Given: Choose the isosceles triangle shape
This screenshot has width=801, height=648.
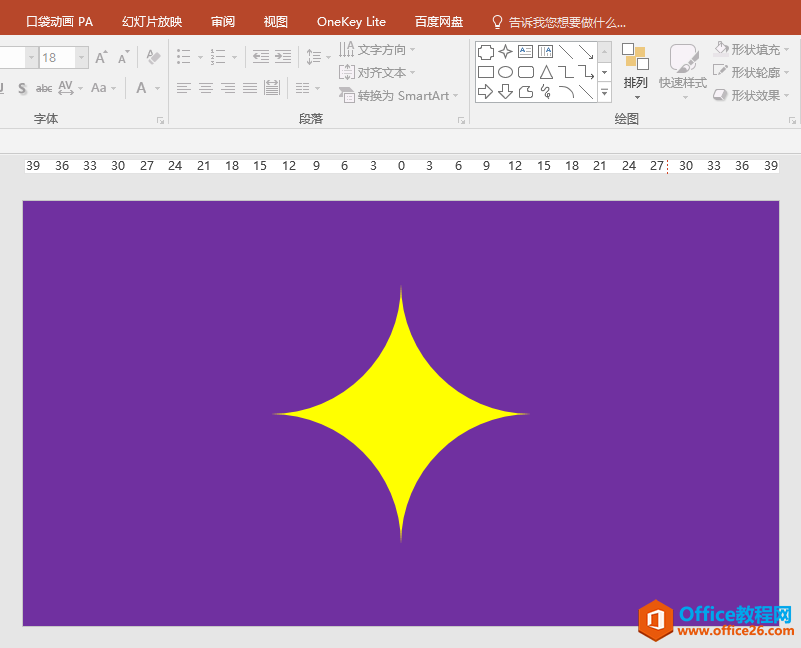Looking at the screenshot, I should [546, 72].
